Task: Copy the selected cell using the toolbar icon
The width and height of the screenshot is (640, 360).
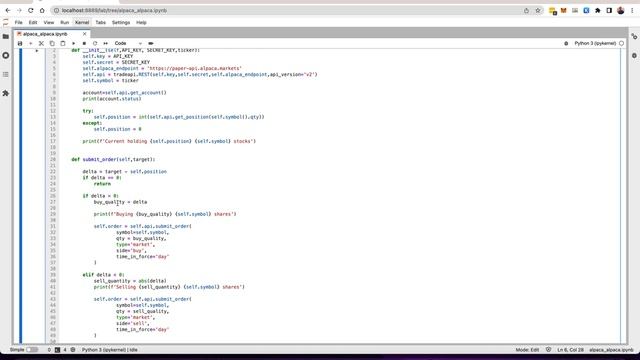Action: coord(52,43)
